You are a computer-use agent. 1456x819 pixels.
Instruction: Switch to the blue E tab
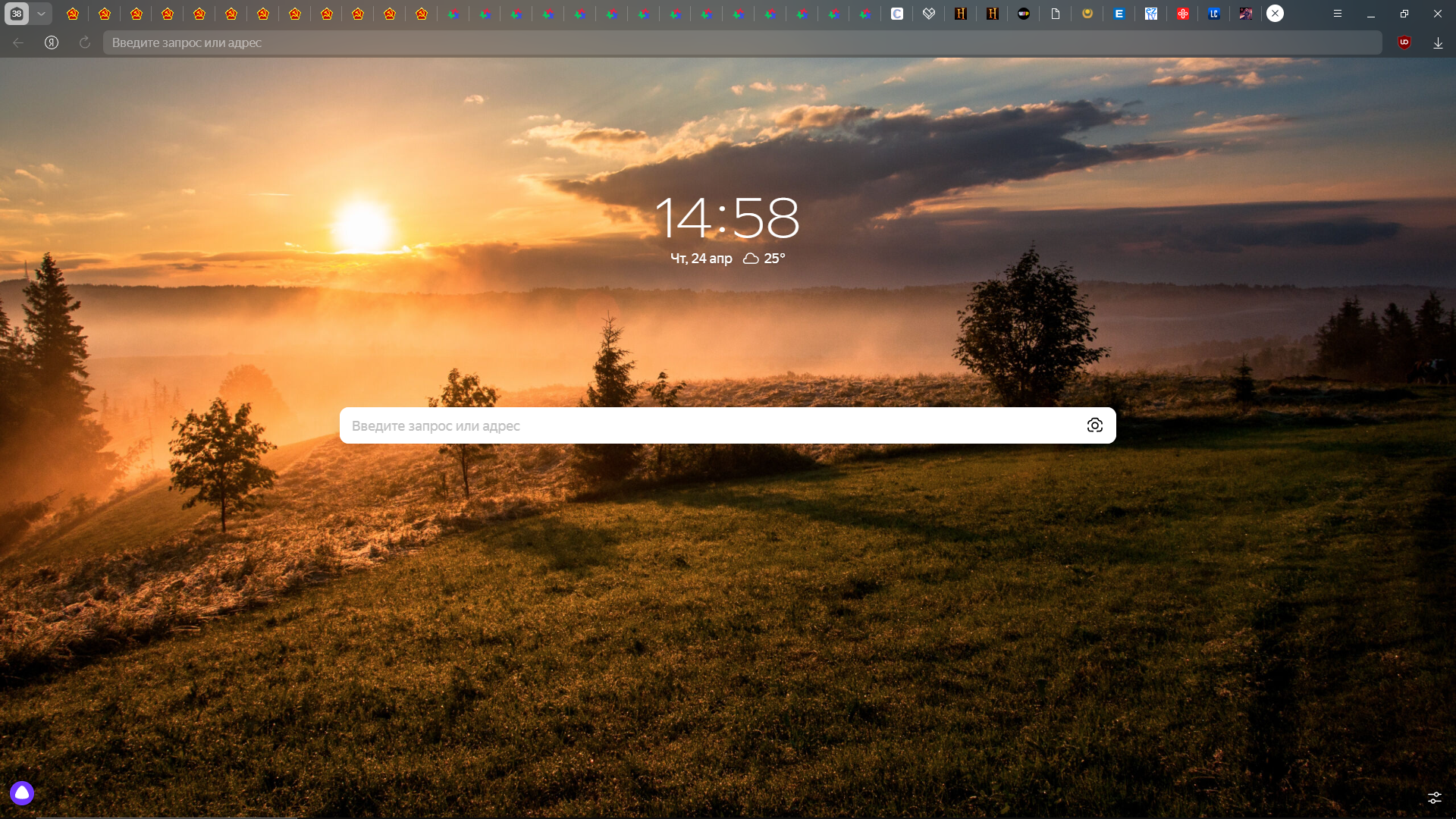coord(1119,14)
